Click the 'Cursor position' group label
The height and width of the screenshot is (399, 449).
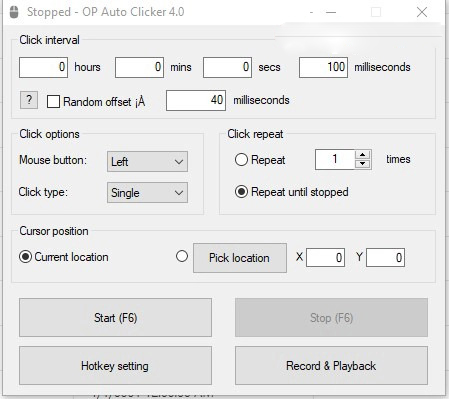coord(54,231)
